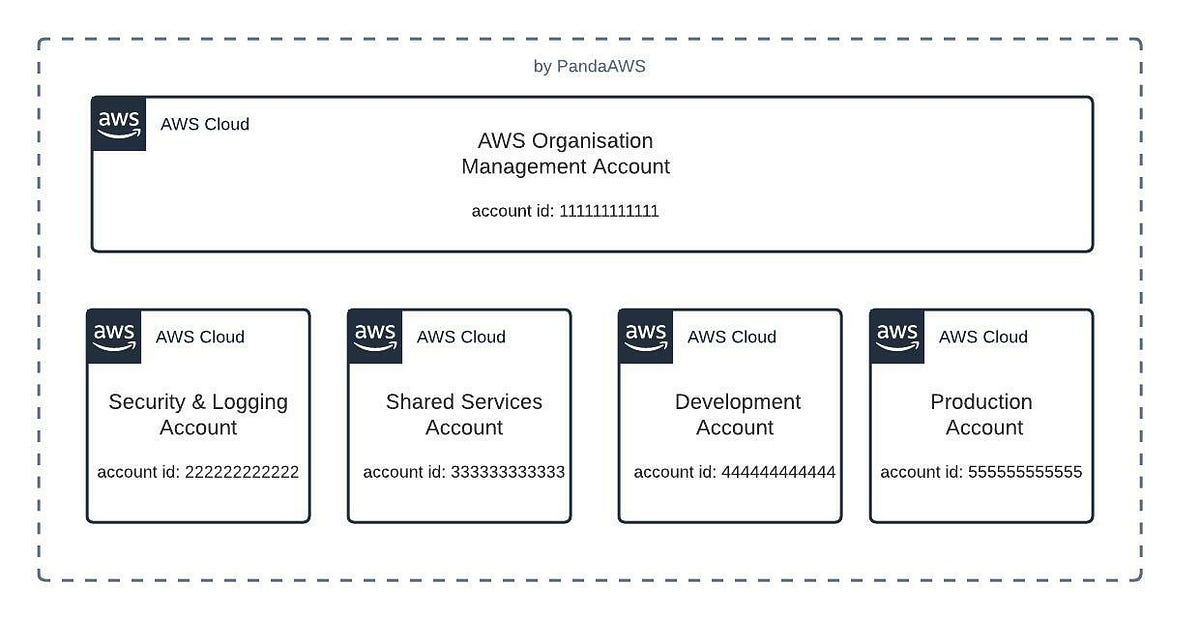Select the 'account id: 111111111111' text
Viewport: 1200px width, 619px height.
coord(565,211)
